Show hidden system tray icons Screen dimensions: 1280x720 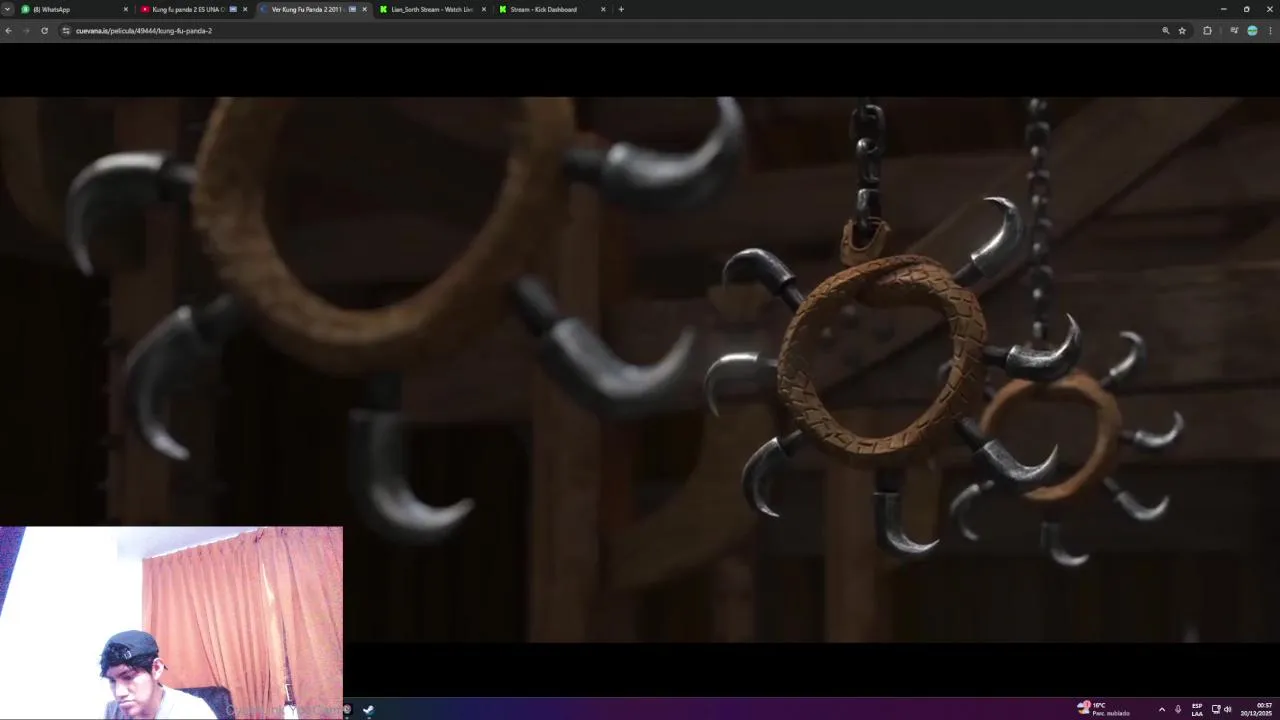coord(1161,710)
